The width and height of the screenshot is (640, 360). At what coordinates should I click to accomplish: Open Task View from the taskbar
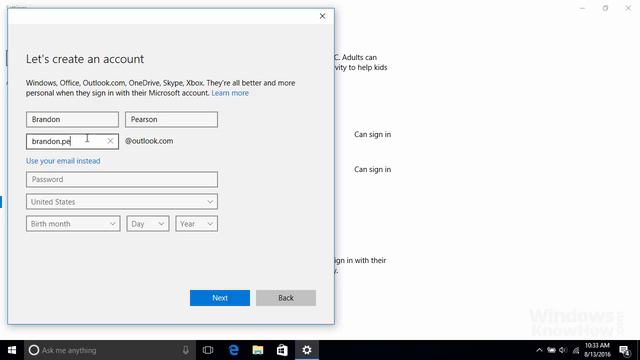tap(208, 350)
